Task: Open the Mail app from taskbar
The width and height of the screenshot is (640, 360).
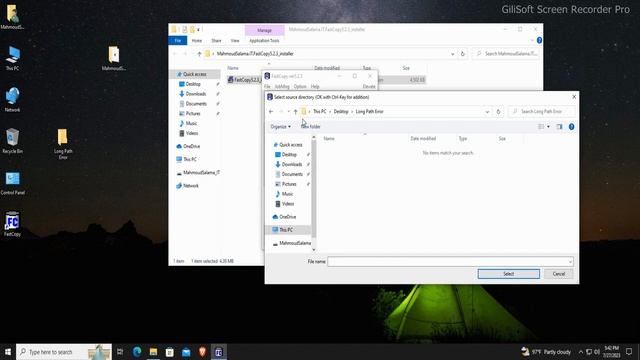Action: point(186,352)
